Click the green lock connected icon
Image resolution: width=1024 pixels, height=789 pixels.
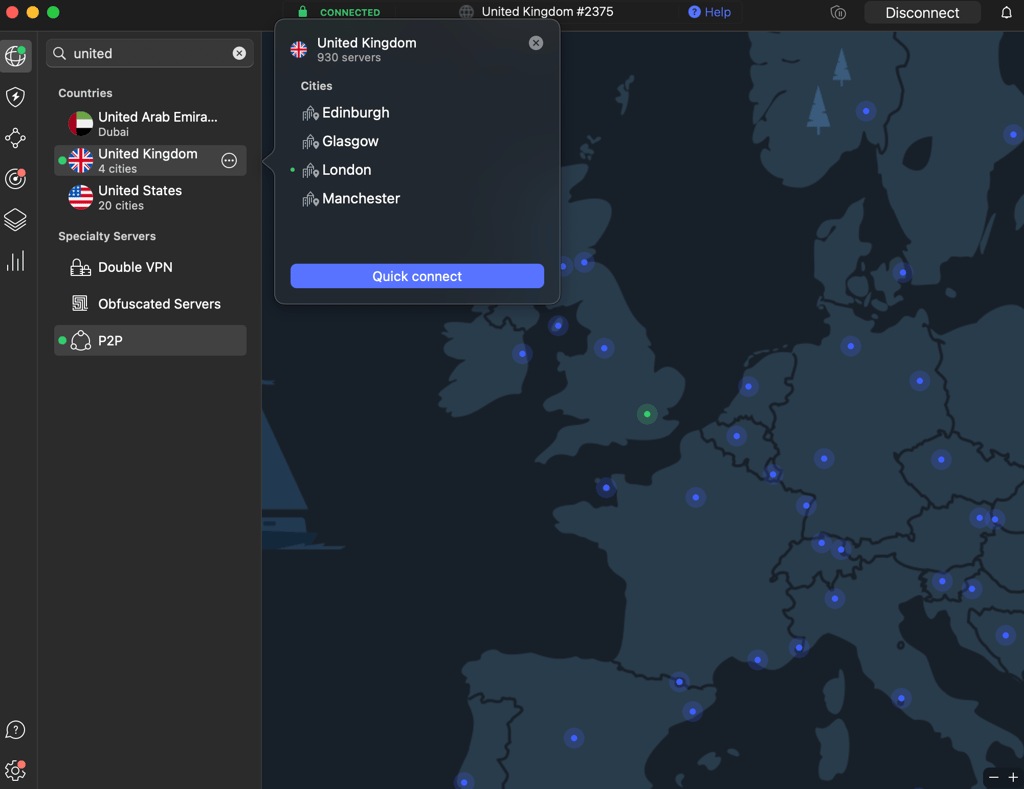click(x=302, y=12)
